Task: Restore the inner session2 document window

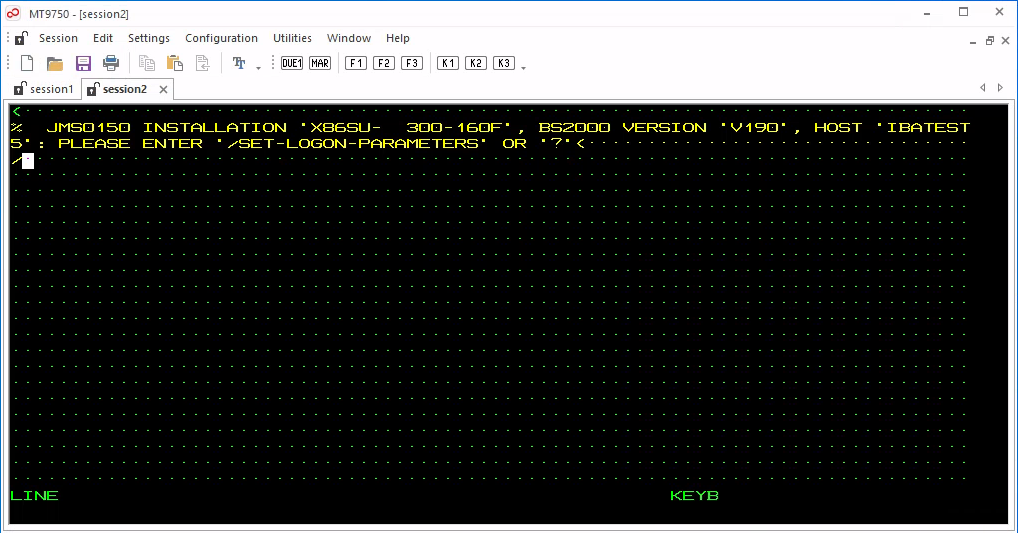Action: point(989,41)
